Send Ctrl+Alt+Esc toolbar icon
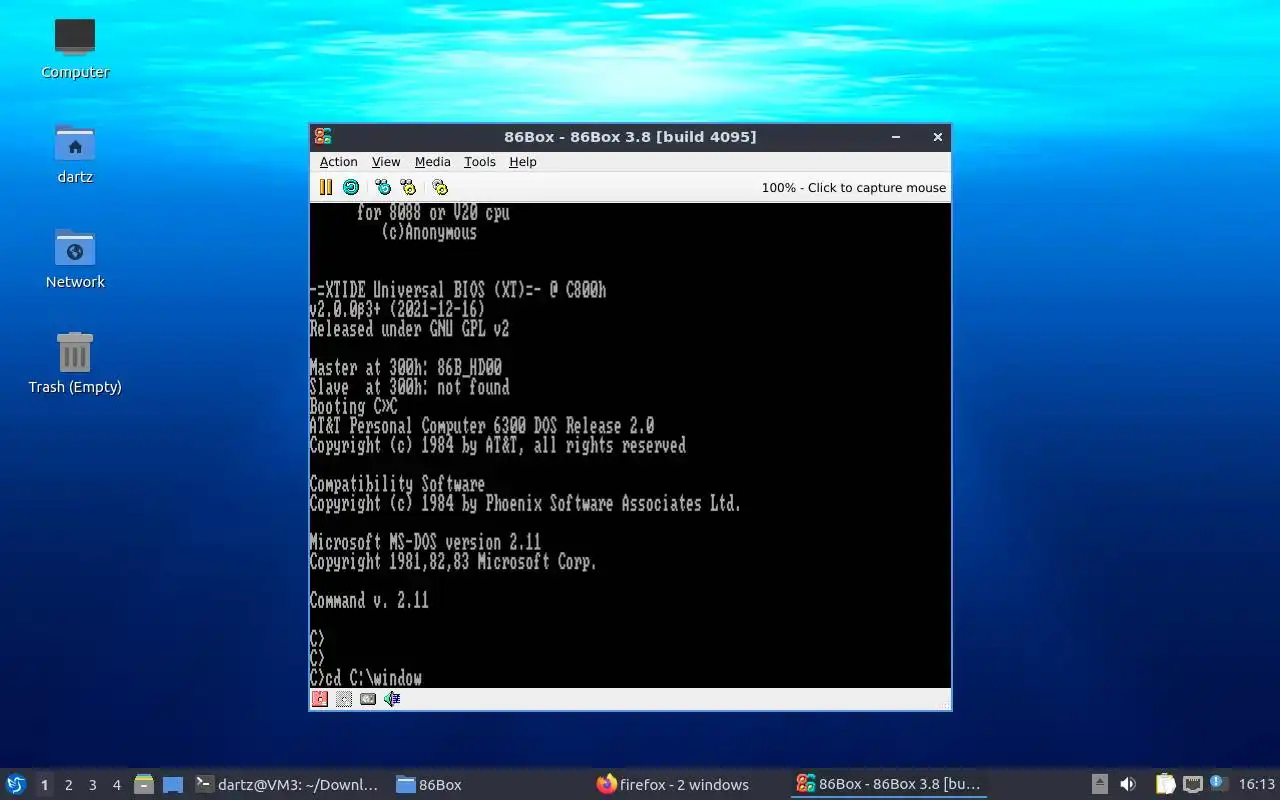This screenshot has height=800, width=1280. coord(408,187)
